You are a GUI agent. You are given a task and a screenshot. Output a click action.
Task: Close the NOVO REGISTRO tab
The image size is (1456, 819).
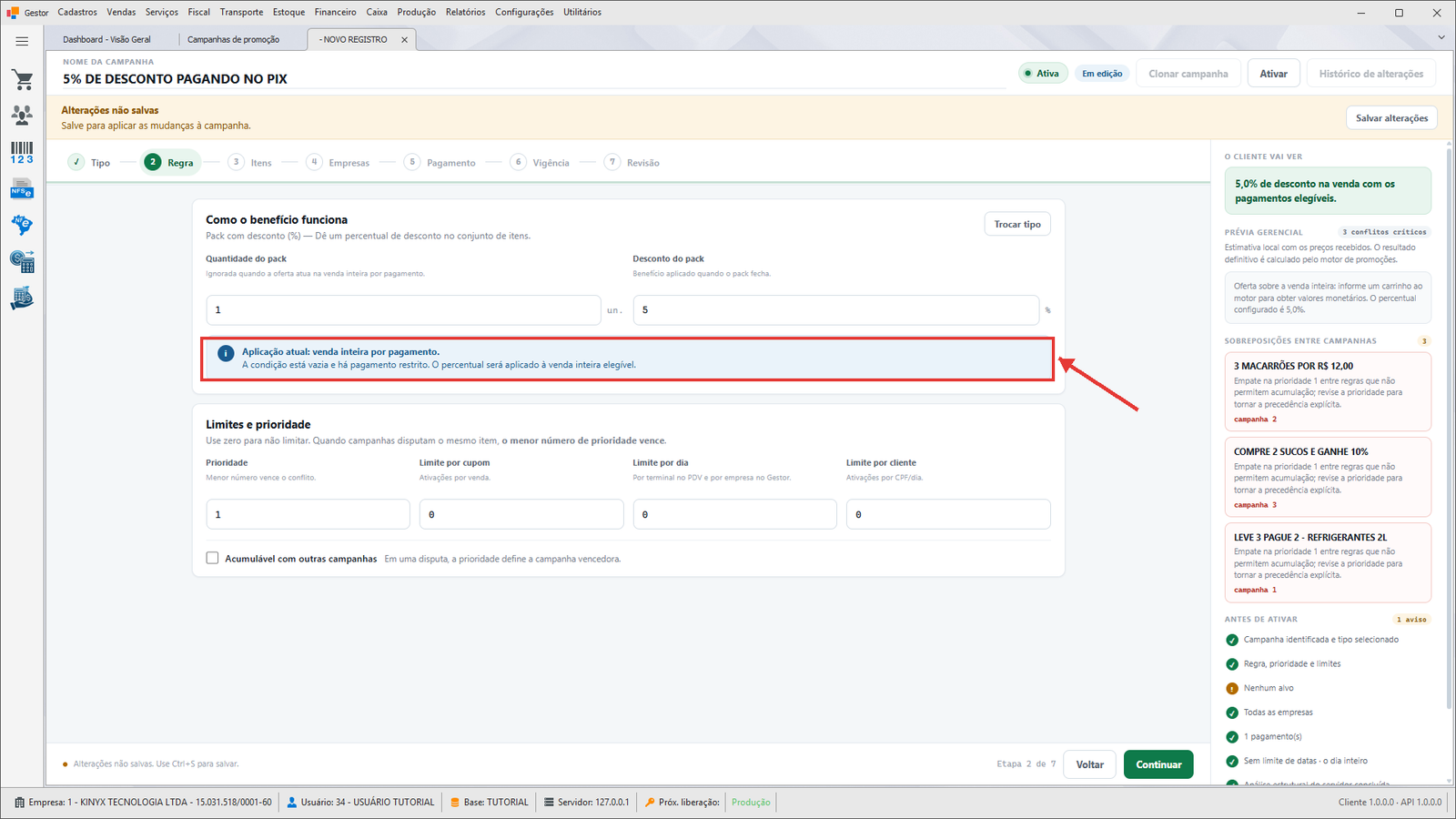405,40
